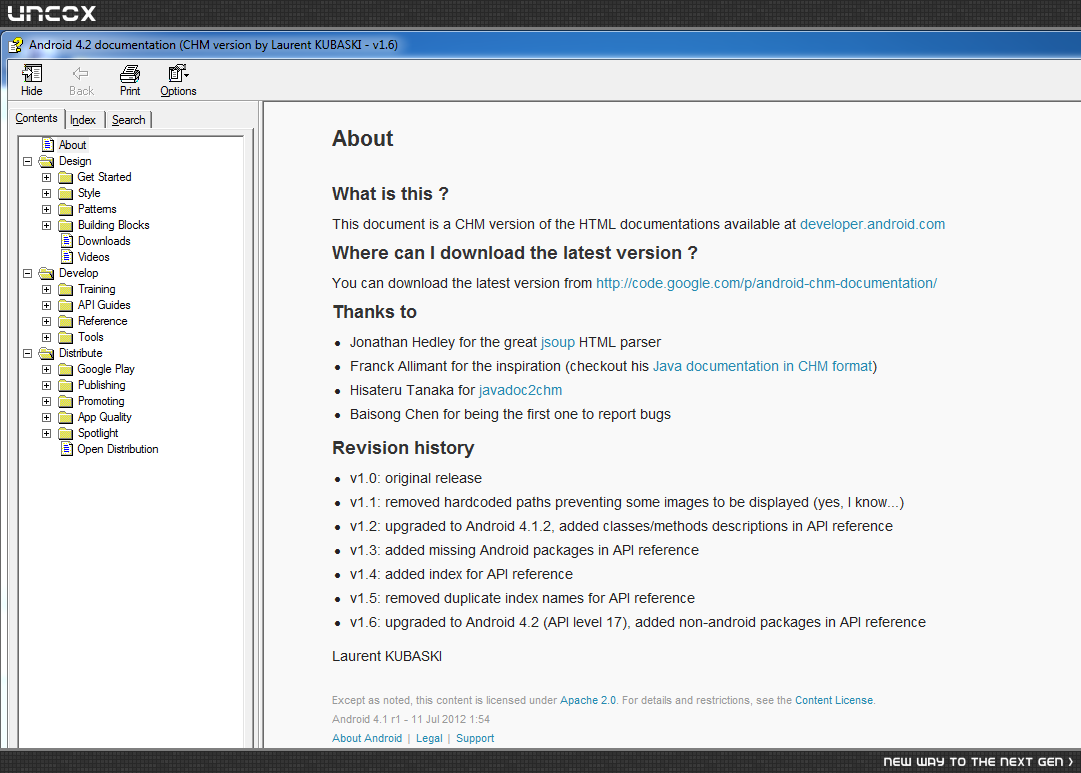Screen dimensions: 1081x773
Task: Click the Open Distribution page icon
Action: coord(67,449)
